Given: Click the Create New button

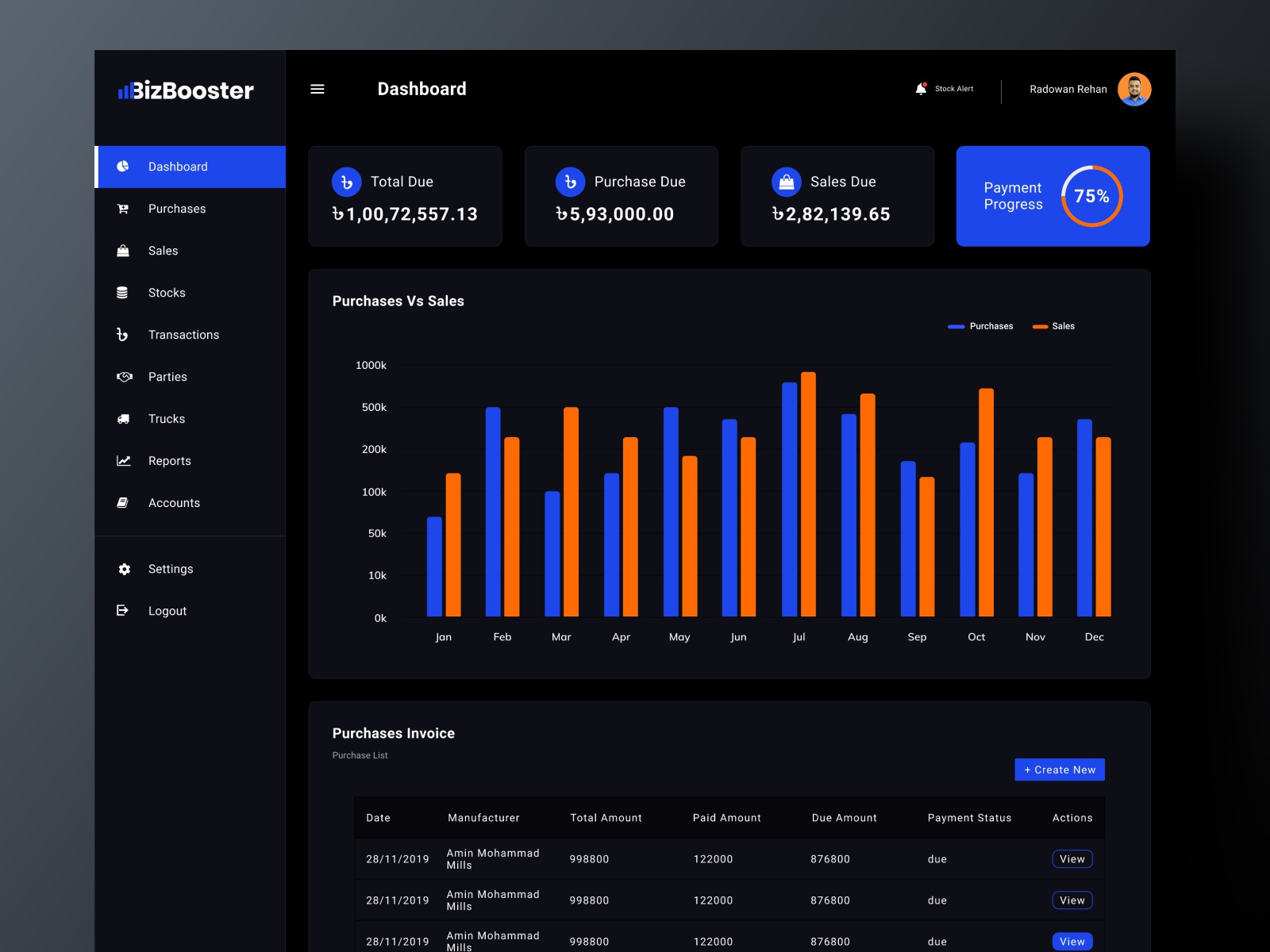Looking at the screenshot, I should click(1060, 770).
